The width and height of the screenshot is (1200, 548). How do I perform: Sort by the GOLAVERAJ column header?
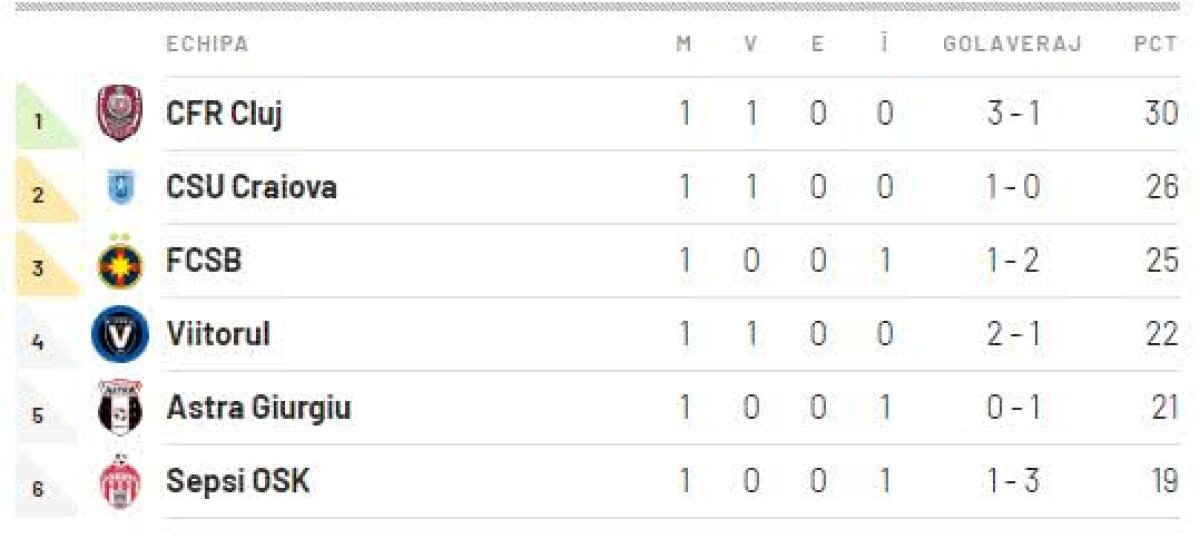tap(1012, 45)
